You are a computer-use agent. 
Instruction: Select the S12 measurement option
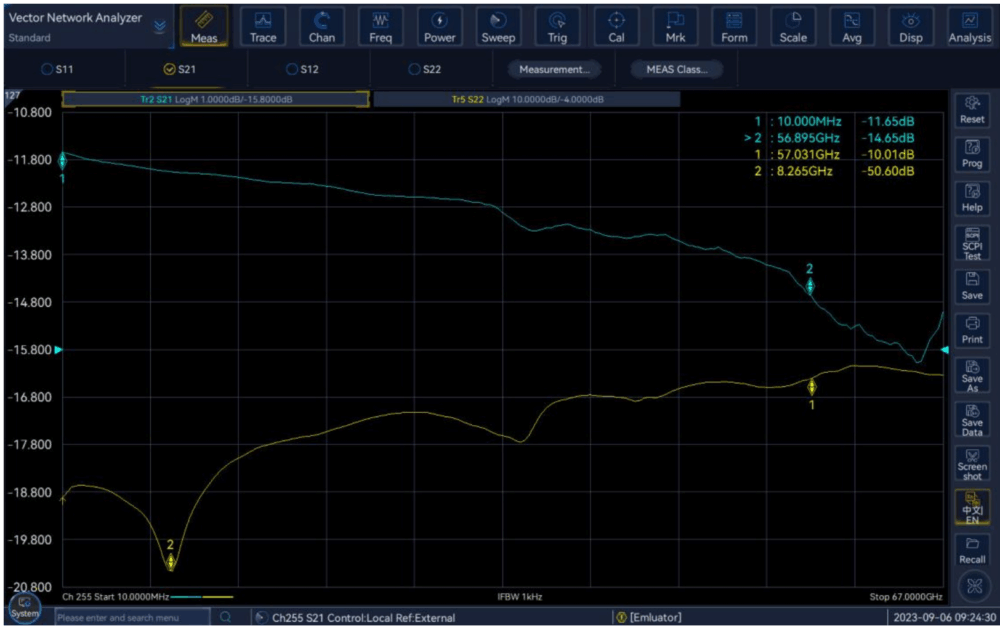coord(292,69)
